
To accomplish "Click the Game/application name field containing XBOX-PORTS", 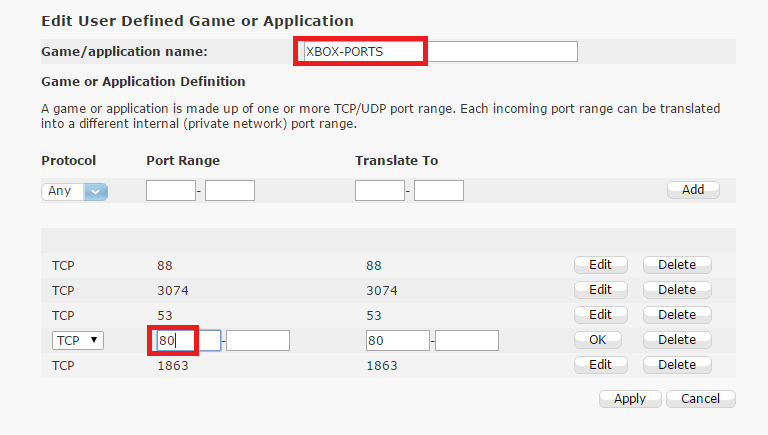I will (440, 51).
